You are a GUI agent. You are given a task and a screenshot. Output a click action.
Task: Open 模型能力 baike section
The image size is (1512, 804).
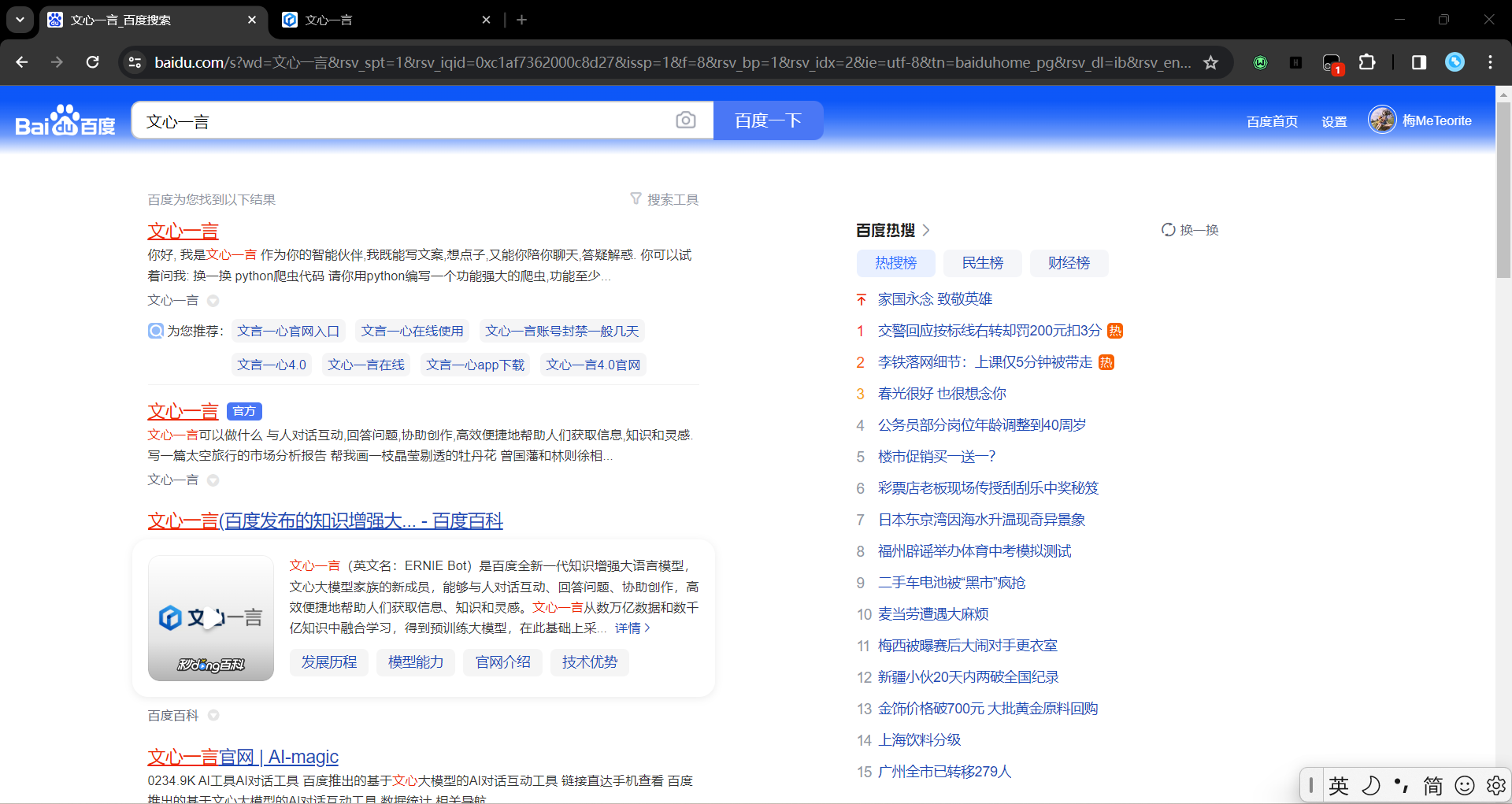[416, 662]
